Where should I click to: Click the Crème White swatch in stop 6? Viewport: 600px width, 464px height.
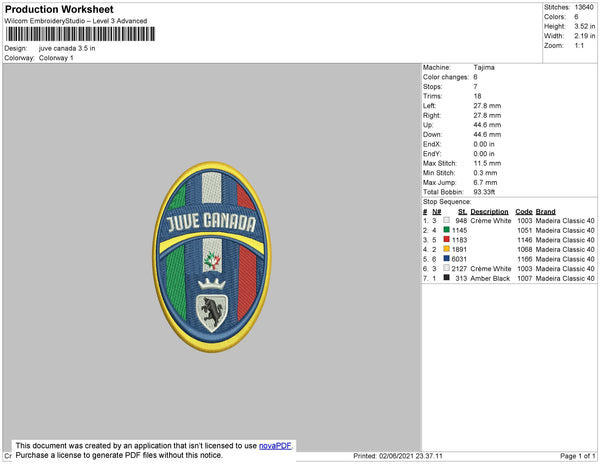click(x=446, y=268)
